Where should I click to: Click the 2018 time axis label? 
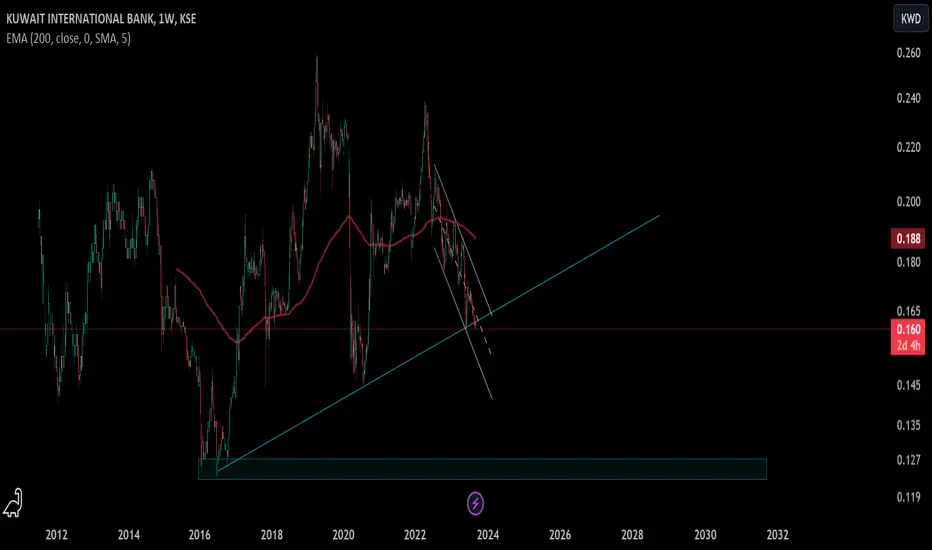tap(272, 535)
